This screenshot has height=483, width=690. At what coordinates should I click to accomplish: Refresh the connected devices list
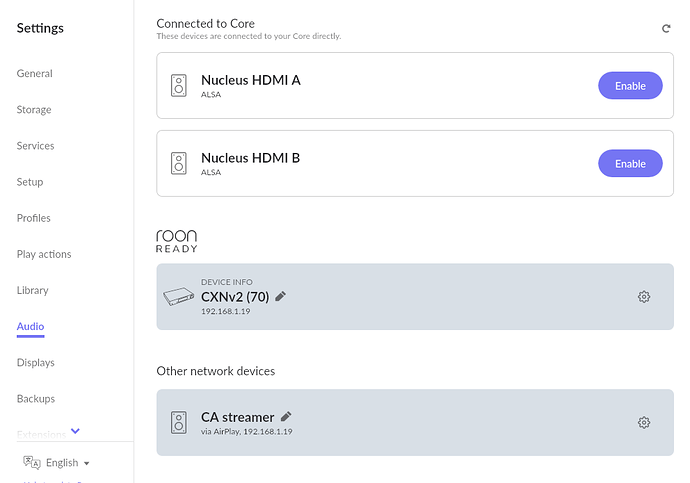click(x=666, y=29)
